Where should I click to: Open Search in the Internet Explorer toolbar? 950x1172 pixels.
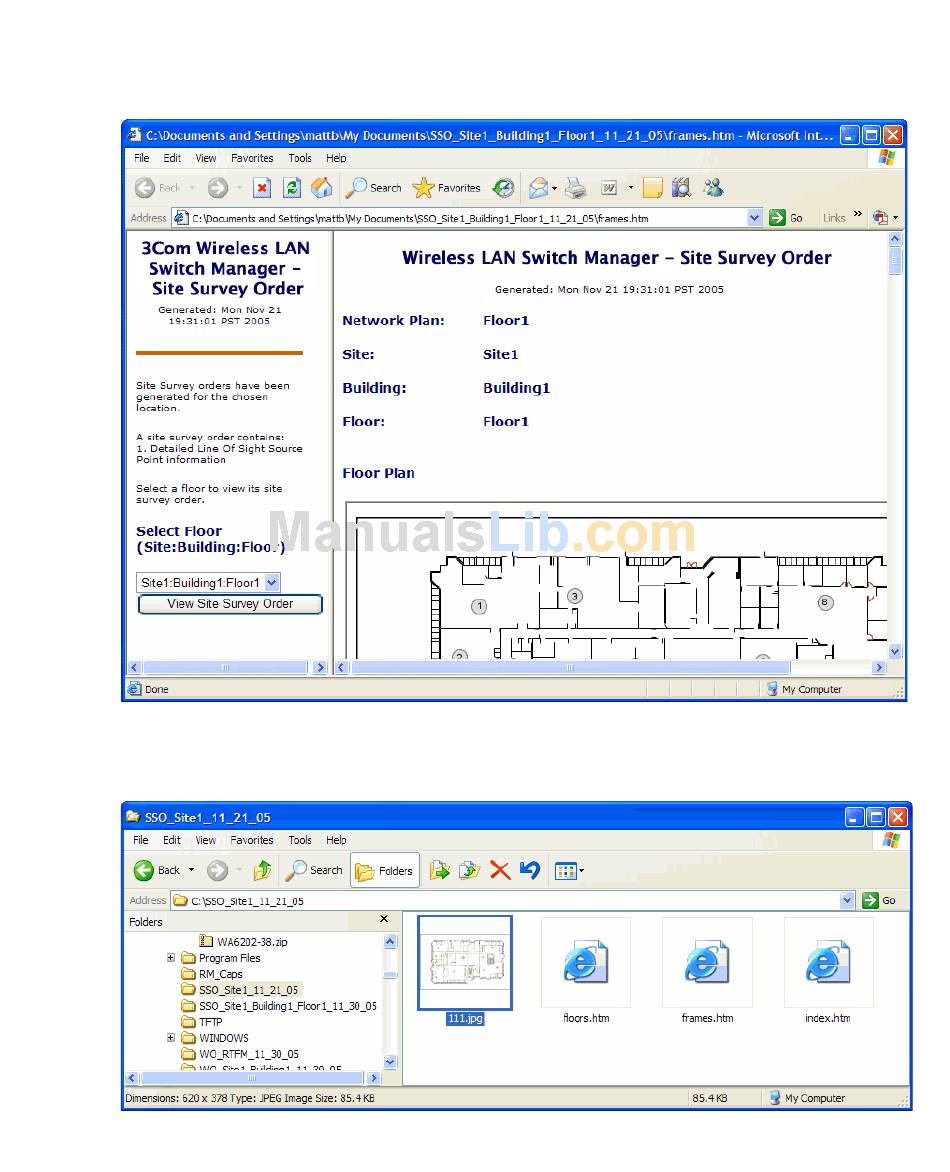[x=374, y=188]
